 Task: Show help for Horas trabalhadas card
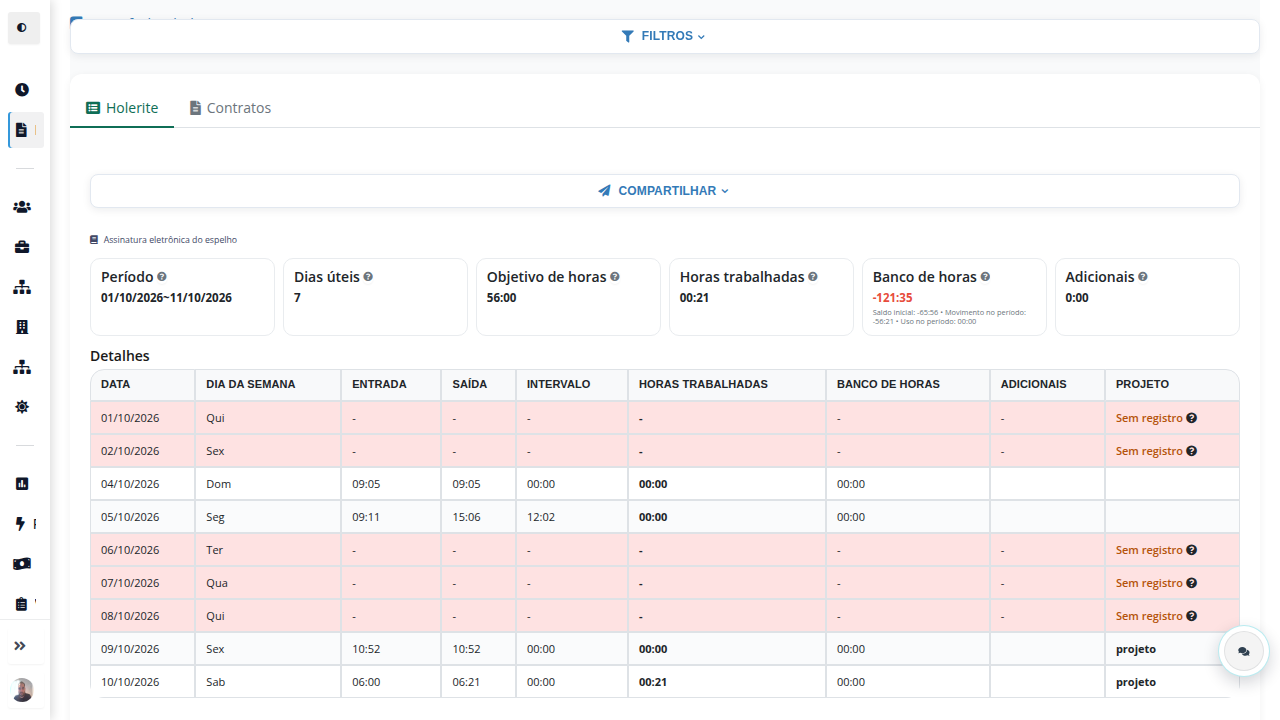click(813, 277)
